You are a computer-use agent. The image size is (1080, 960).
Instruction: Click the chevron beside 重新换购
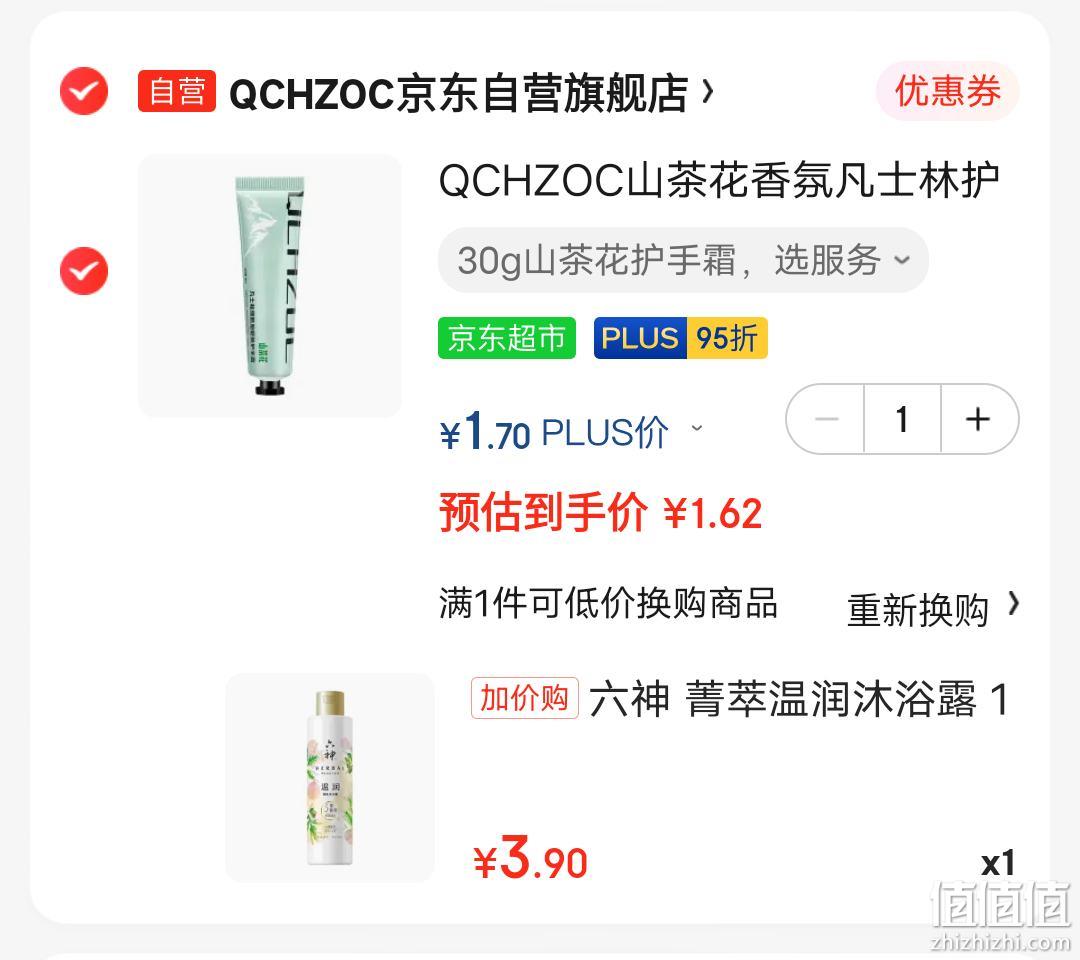tap(1012, 603)
